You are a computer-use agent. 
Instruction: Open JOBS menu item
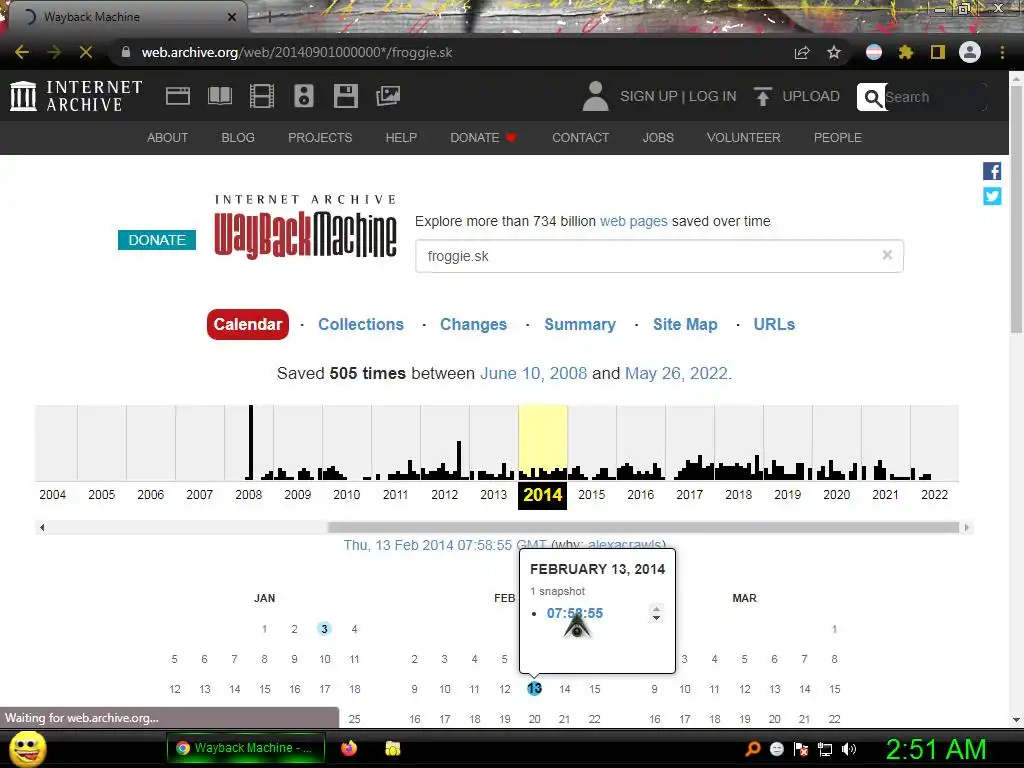pos(658,138)
